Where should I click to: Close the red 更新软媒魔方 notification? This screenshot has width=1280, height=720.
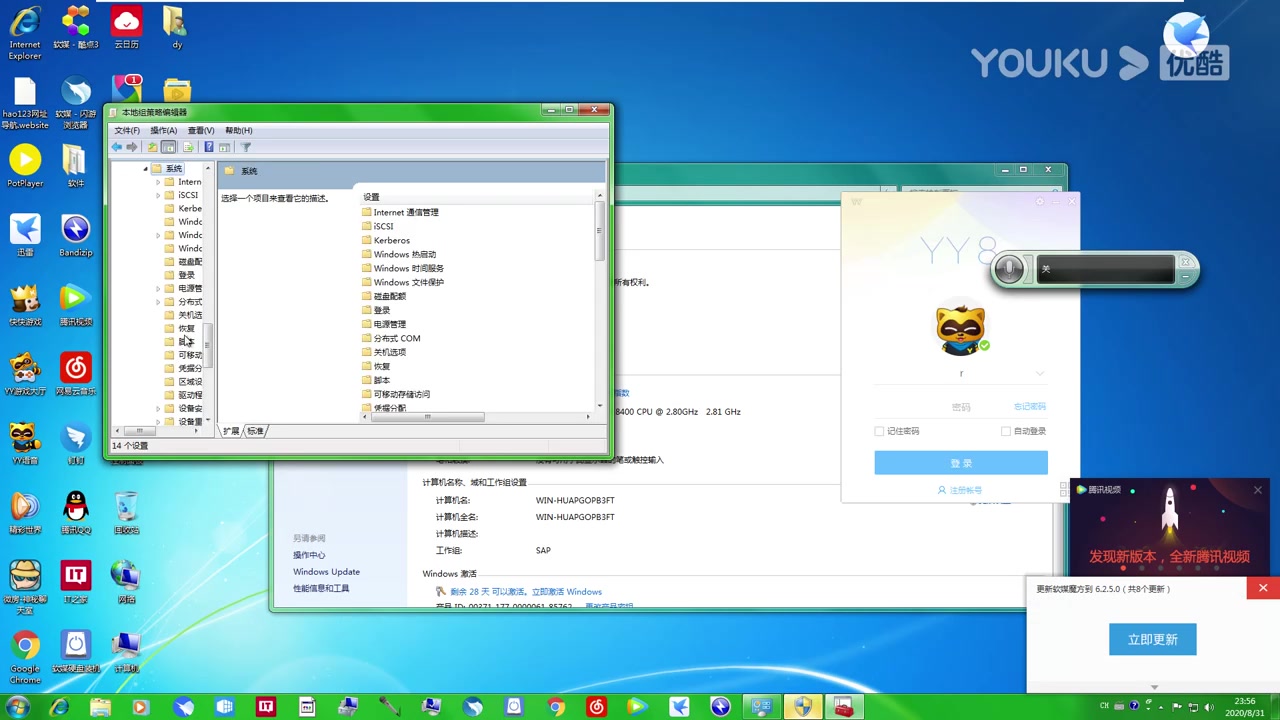pyautogui.click(x=1263, y=588)
